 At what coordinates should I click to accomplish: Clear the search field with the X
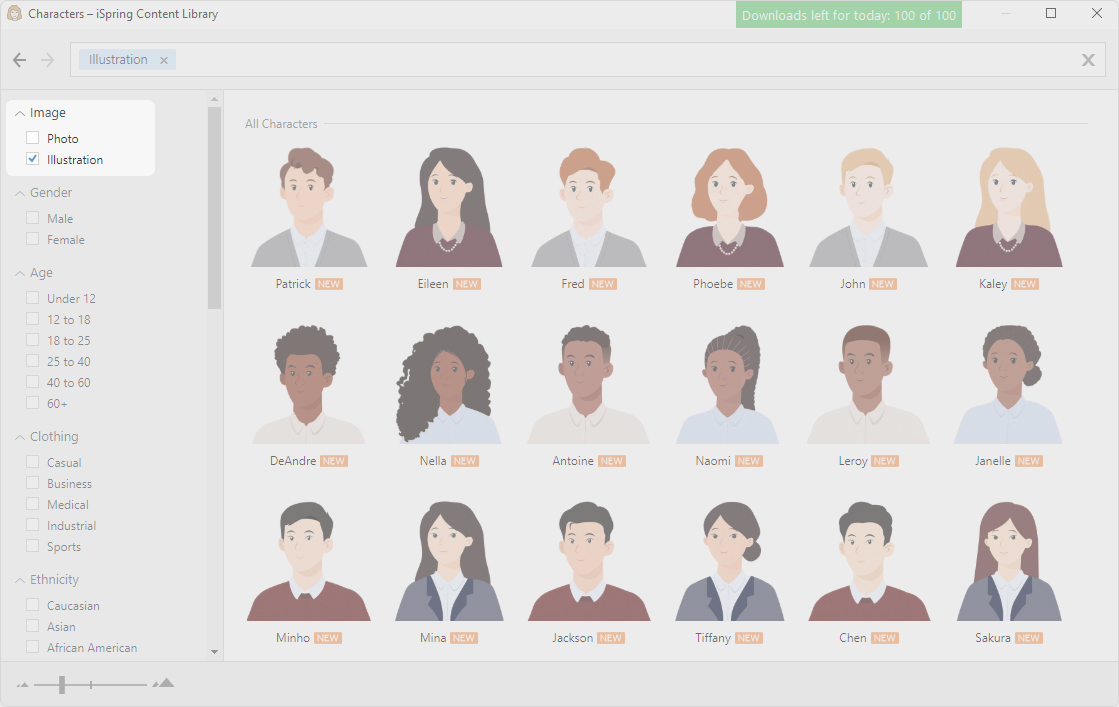pyautogui.click(x=1088, y=60)
